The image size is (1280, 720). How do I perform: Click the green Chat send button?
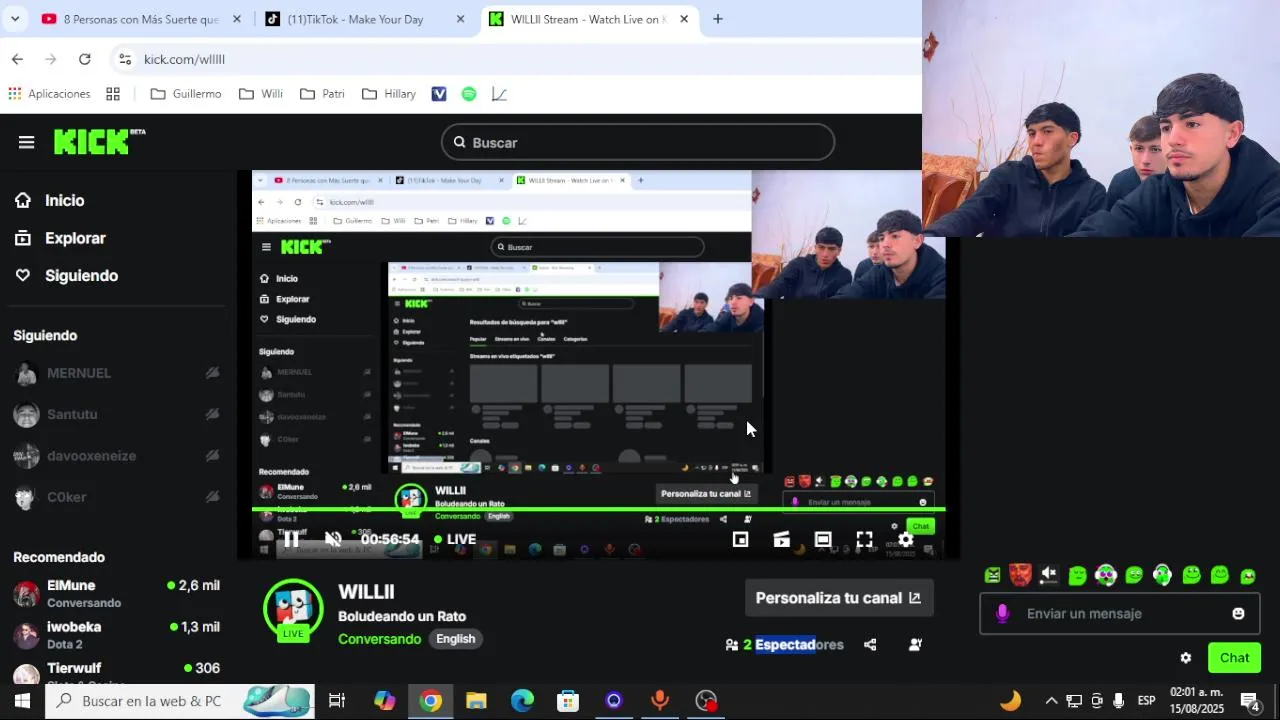coord(1234,658)
